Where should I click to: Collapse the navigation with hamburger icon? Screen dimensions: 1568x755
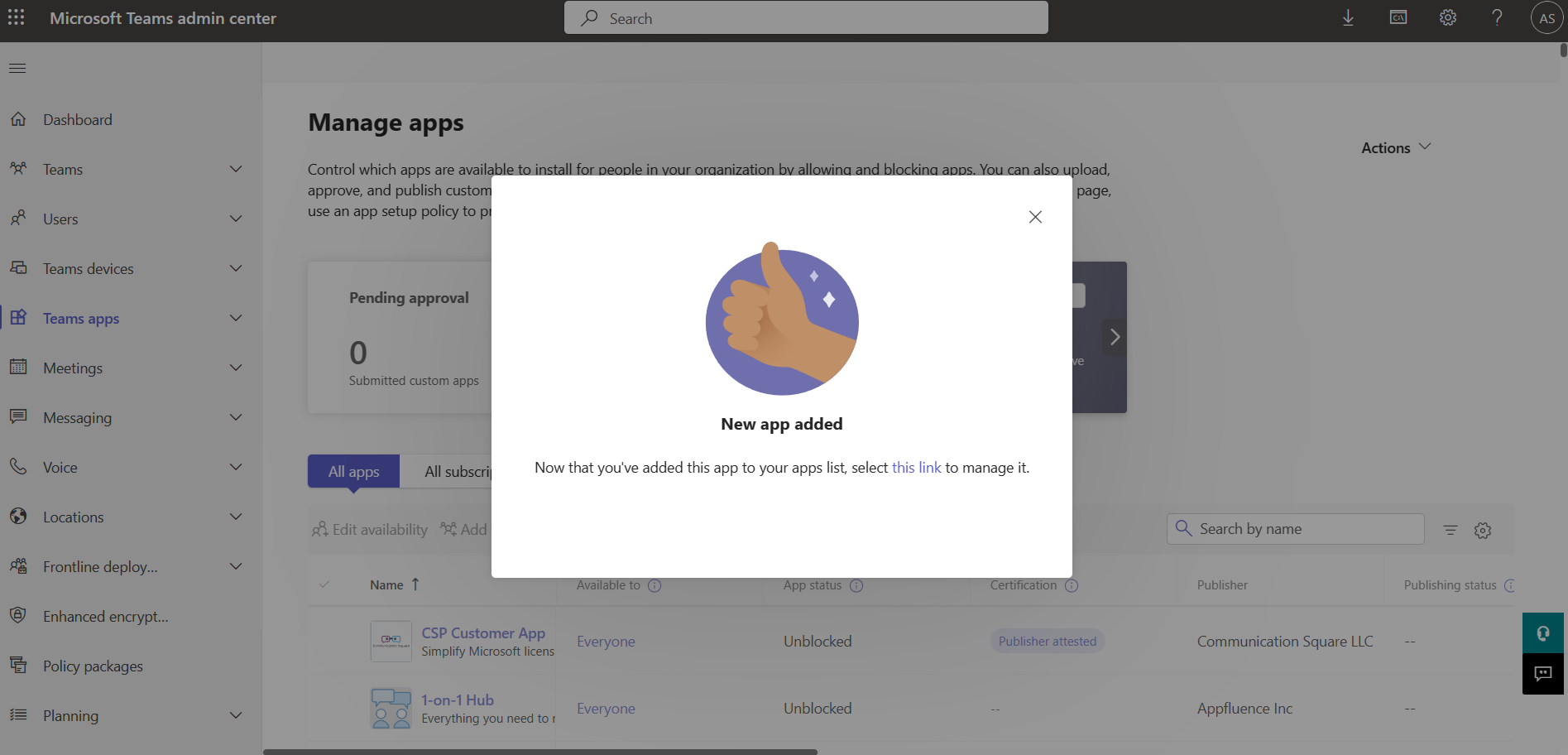(17, 67)
